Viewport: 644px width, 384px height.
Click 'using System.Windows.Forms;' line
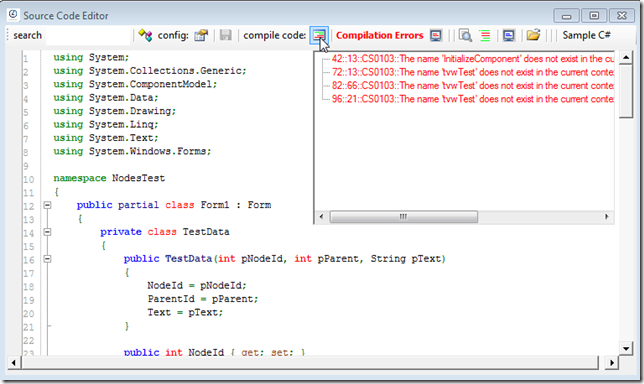coord(132,152)
